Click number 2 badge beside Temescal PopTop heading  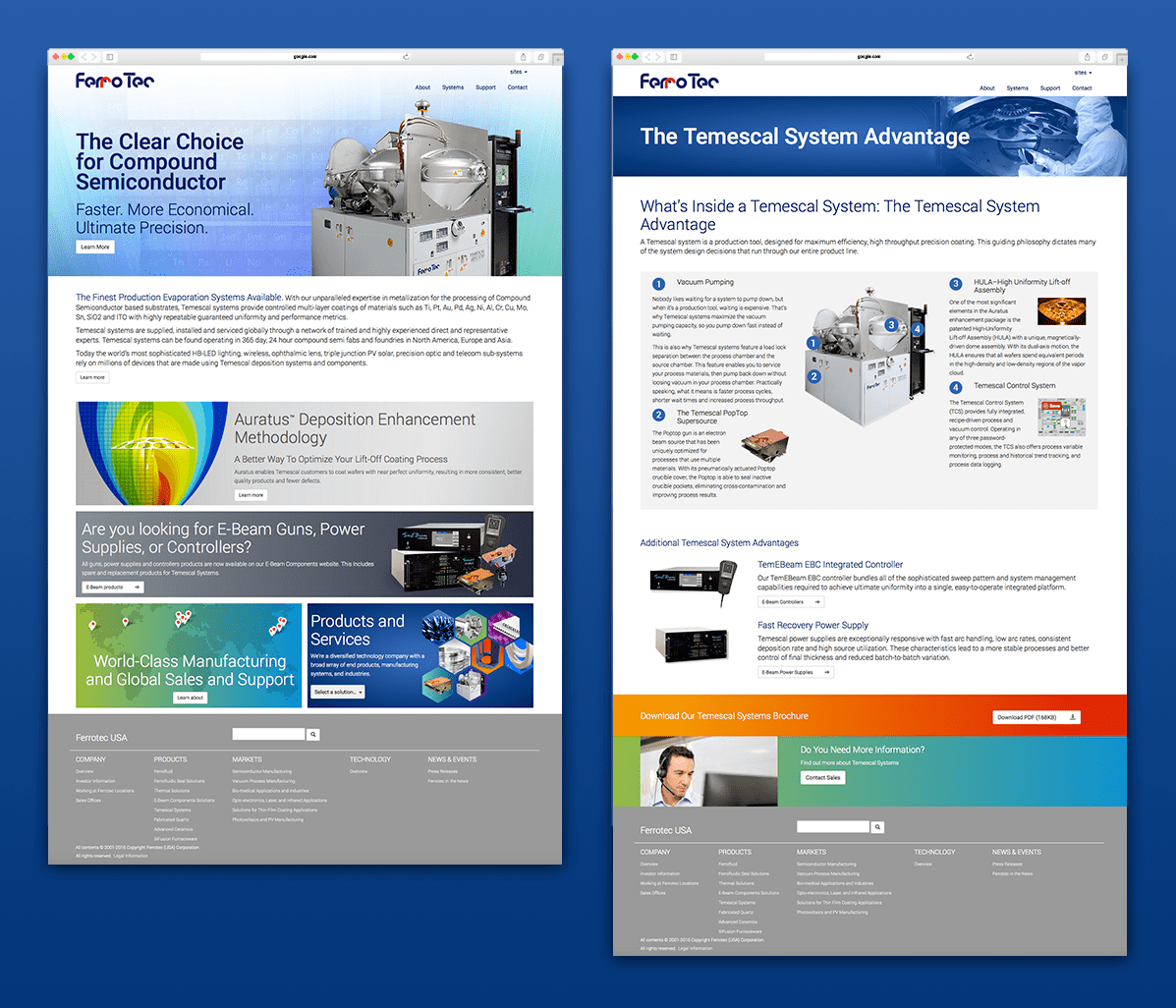tap(658, 415)
